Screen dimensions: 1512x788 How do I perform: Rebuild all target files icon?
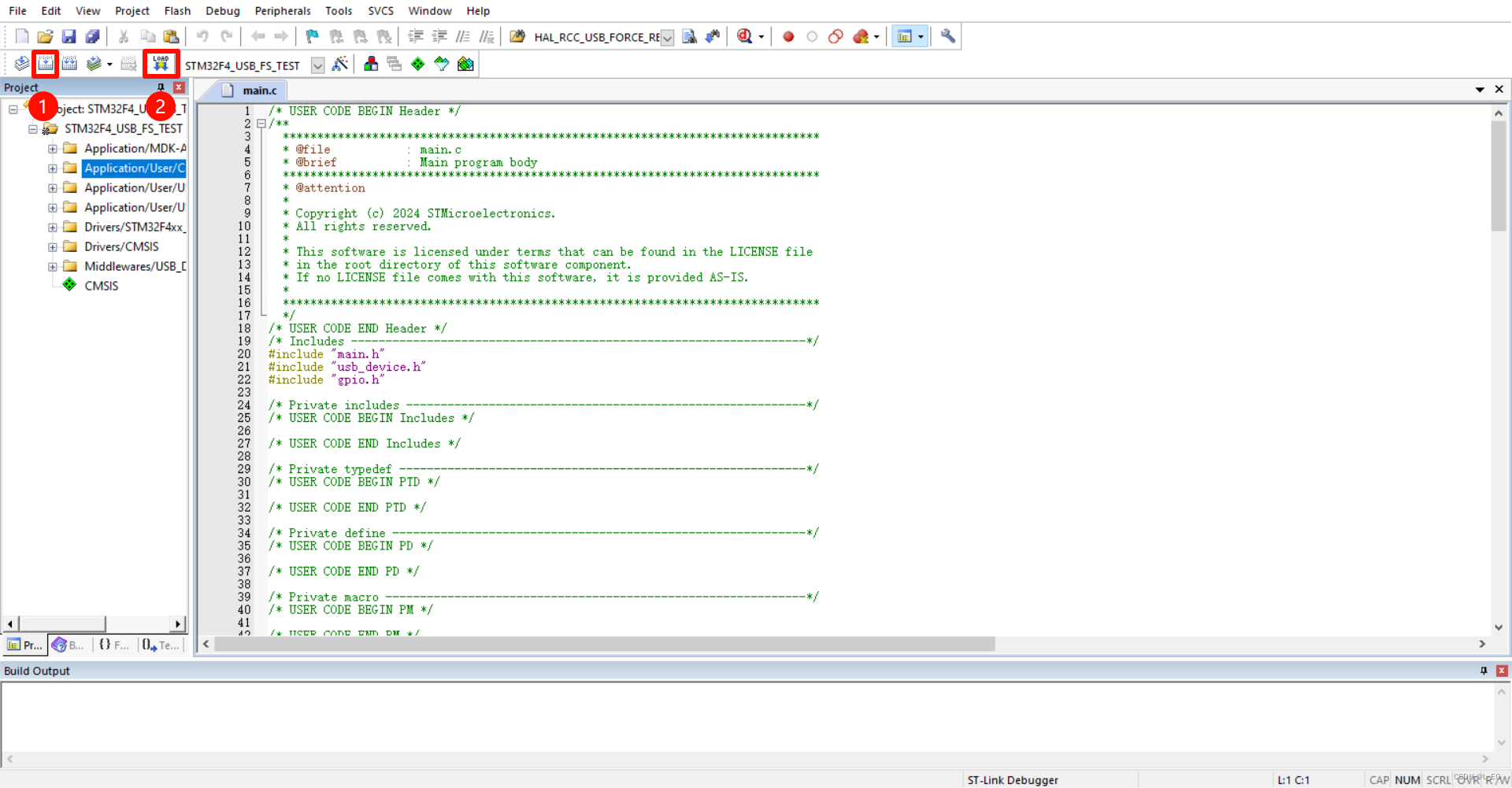tap(69, 64)
